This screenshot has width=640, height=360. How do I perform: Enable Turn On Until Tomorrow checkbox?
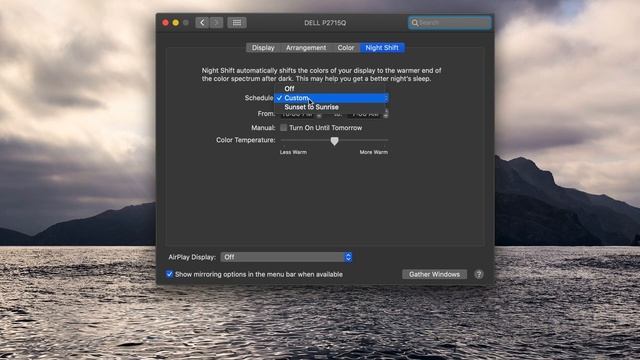click(283, 128)
